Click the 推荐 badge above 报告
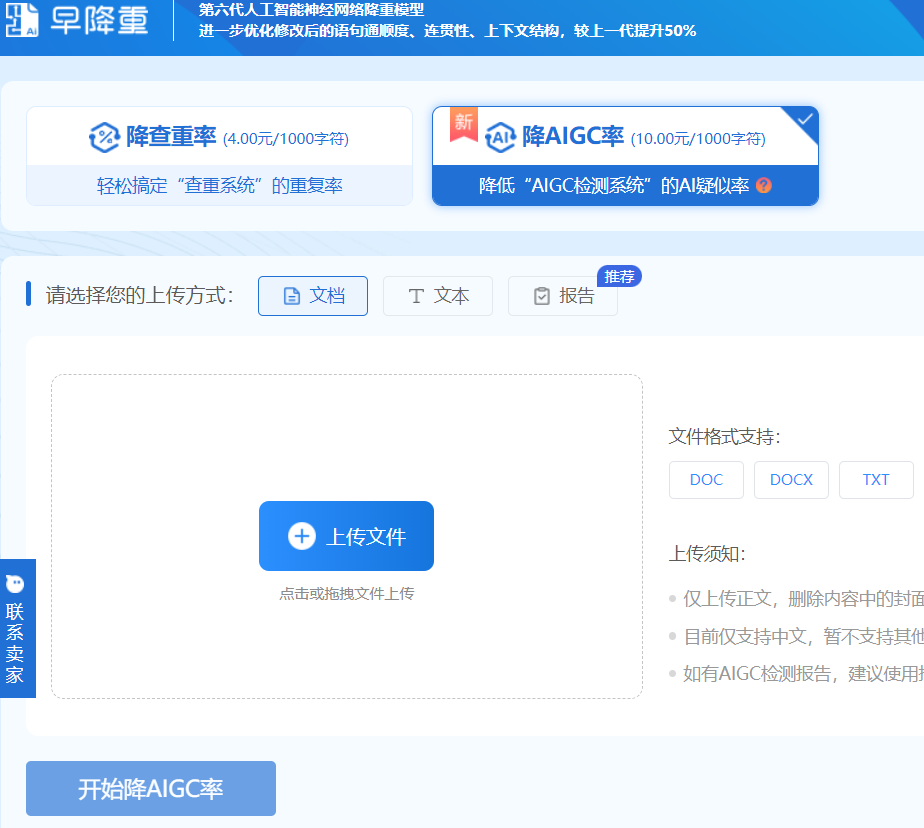The height and width of the screenshot is (828, 924). (x=619, y=276)
